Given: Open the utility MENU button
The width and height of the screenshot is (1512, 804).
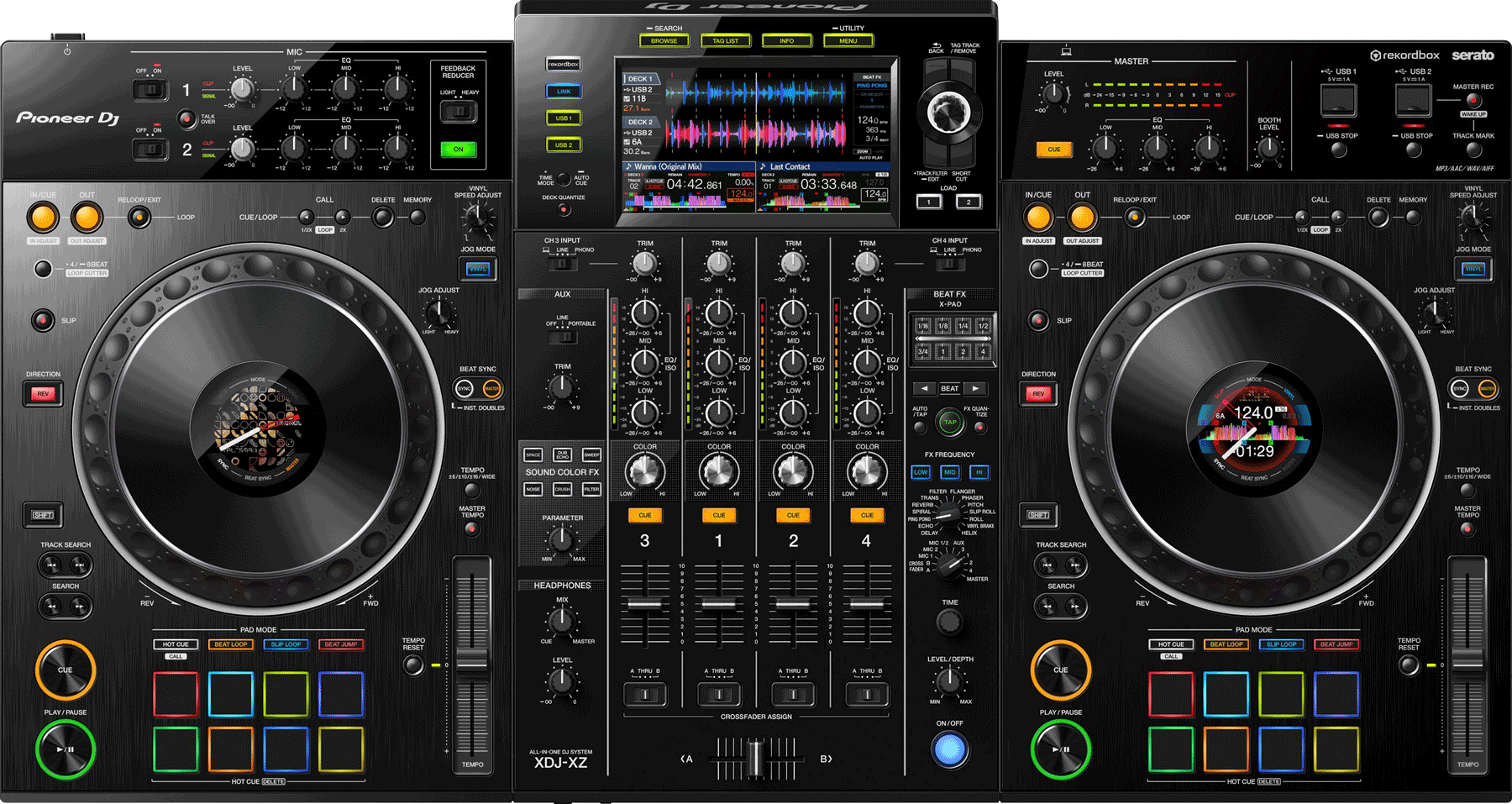Looking at the screenshot, I should pyautogui.click(x=848, y=40).
